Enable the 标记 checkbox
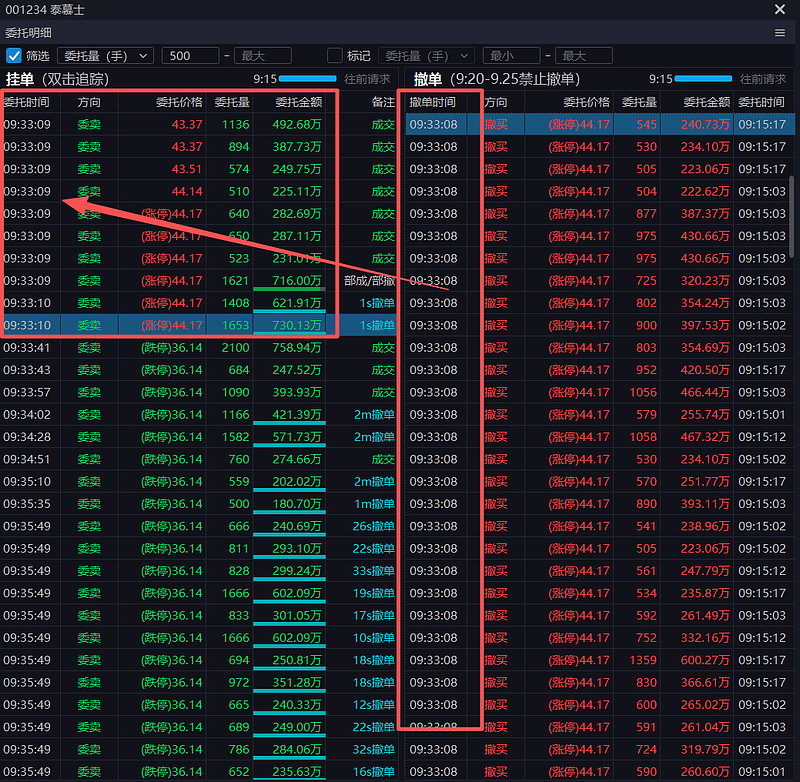 tap(335, 56)
